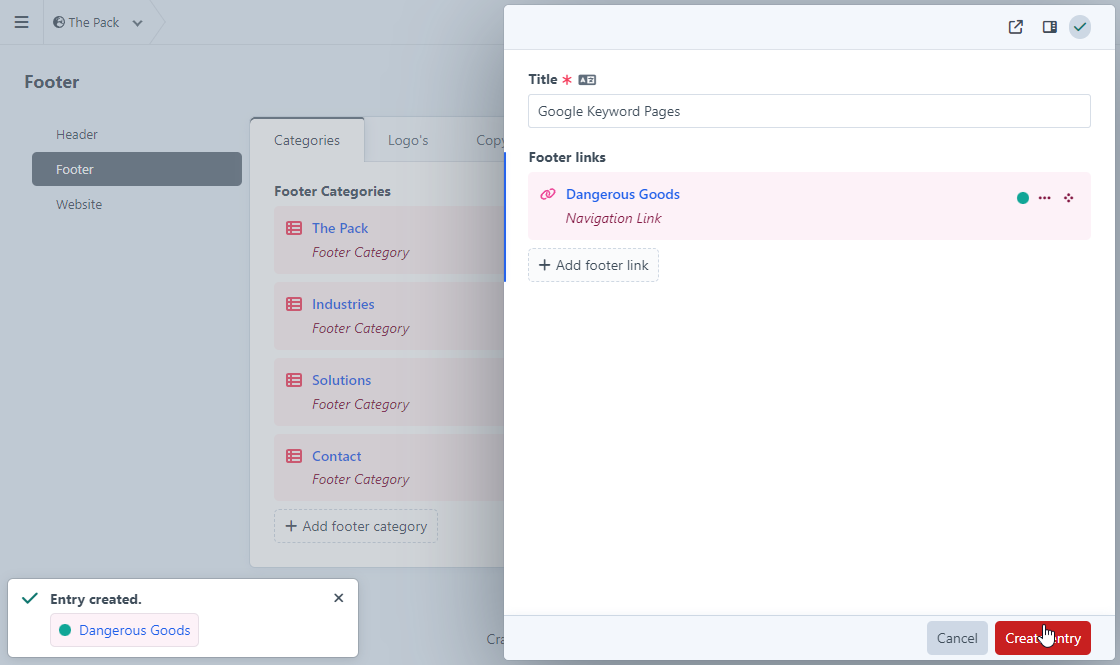Screen dimensions: 1120x665
Task: Switch to the Logo's tab
Action: coord(408,140)
